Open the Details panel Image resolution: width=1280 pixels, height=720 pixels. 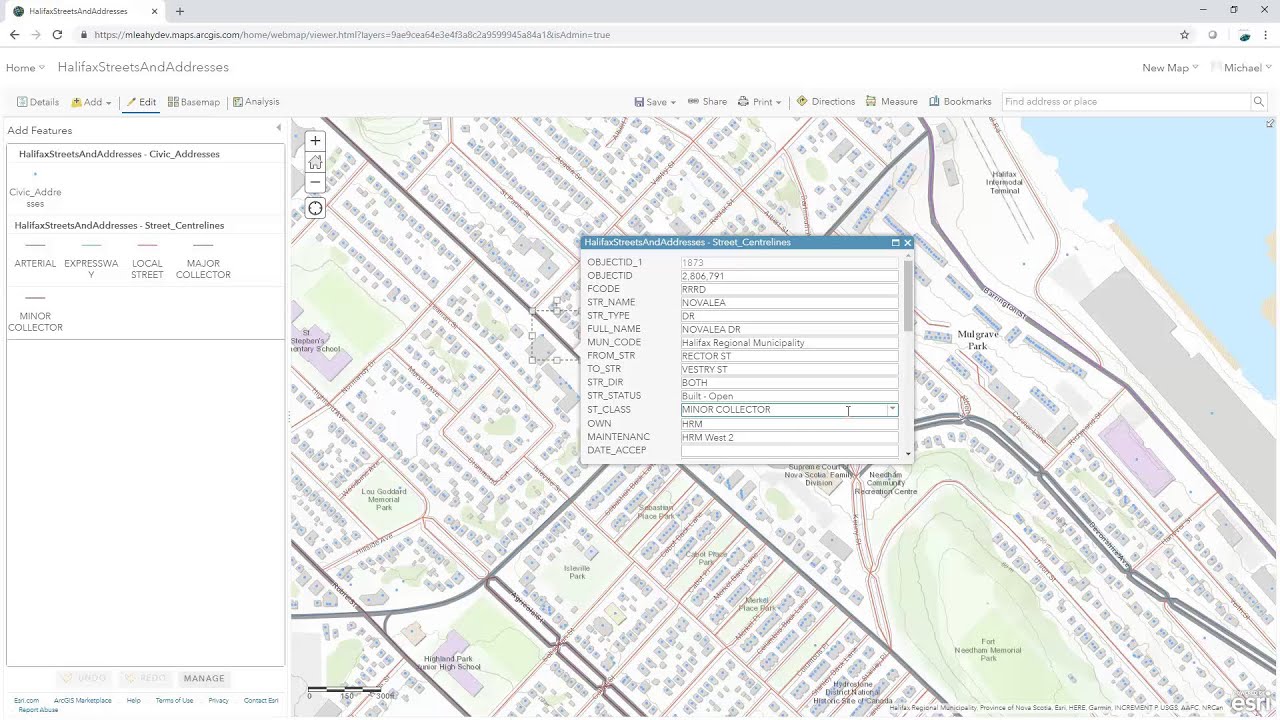[x=38, y=102]
